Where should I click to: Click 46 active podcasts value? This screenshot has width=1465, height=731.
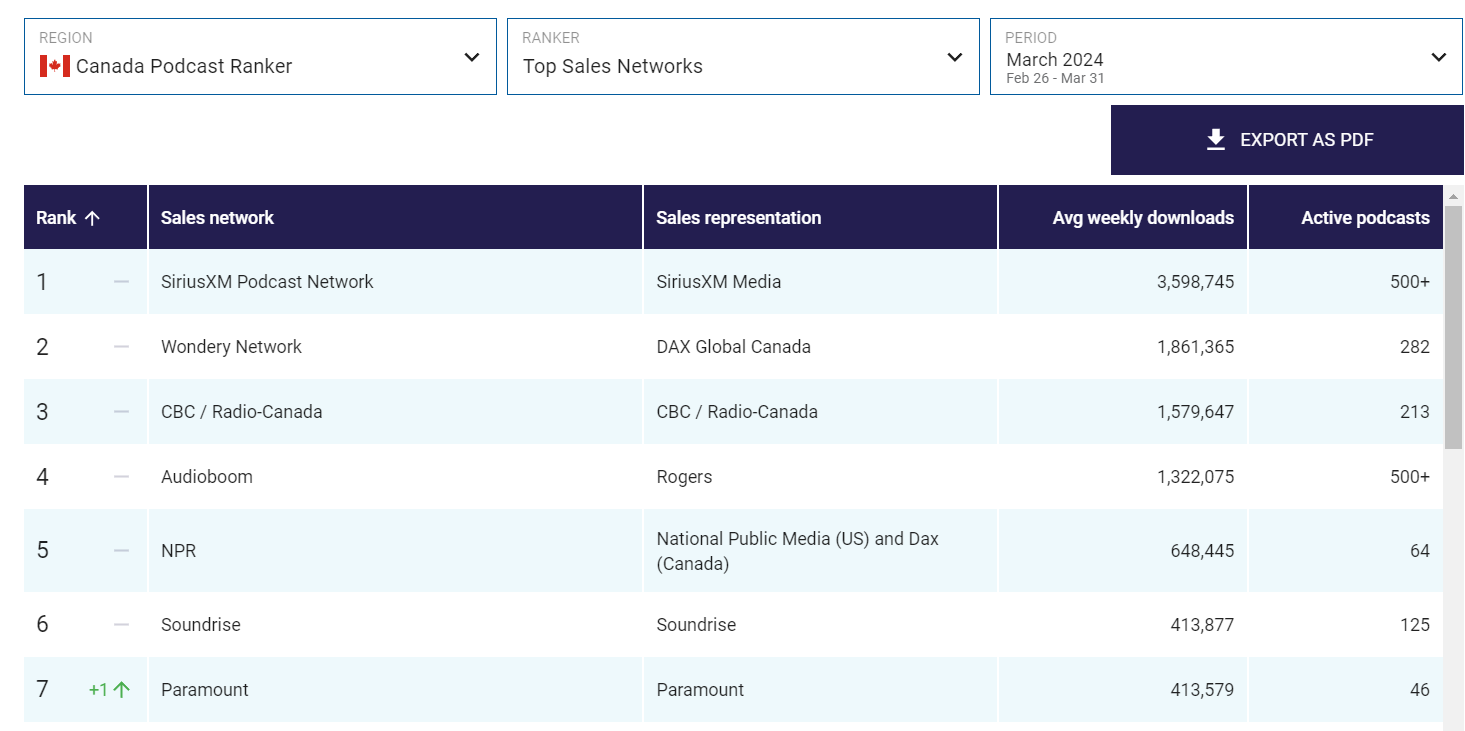(x=1420, y=690)
